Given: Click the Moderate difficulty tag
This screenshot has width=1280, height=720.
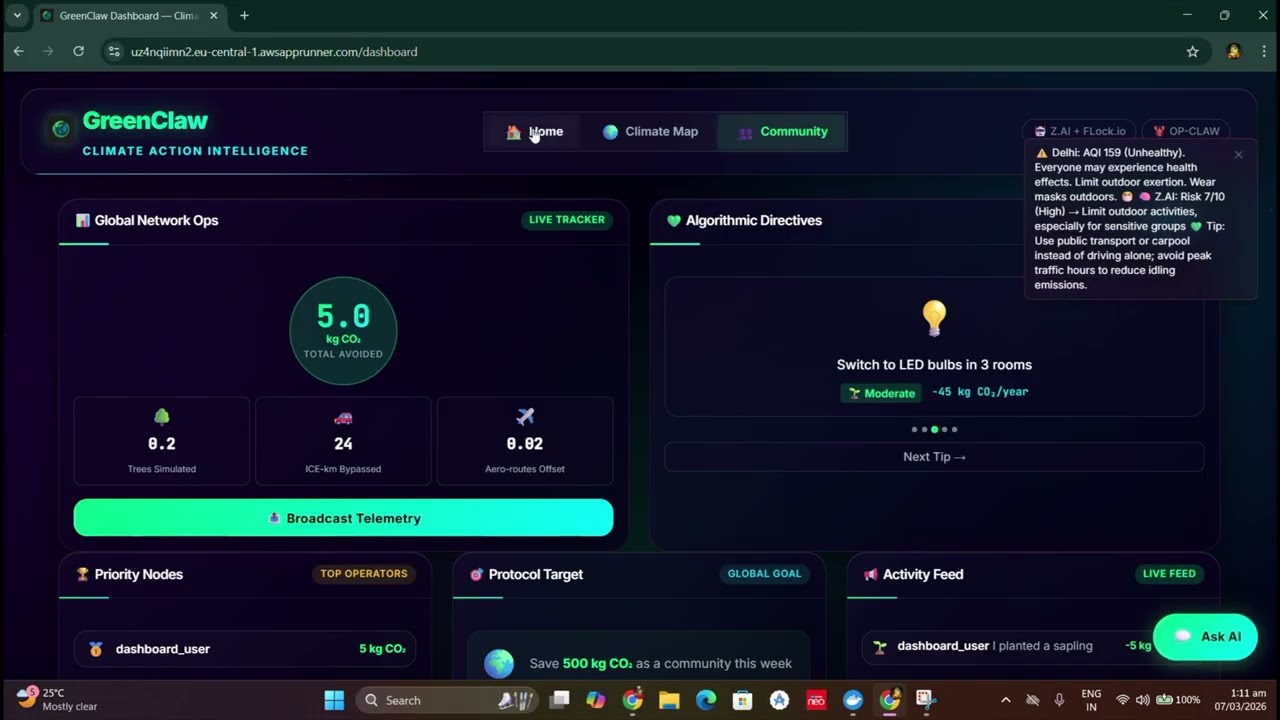Looking at the screenshot, I should (881, 393).
